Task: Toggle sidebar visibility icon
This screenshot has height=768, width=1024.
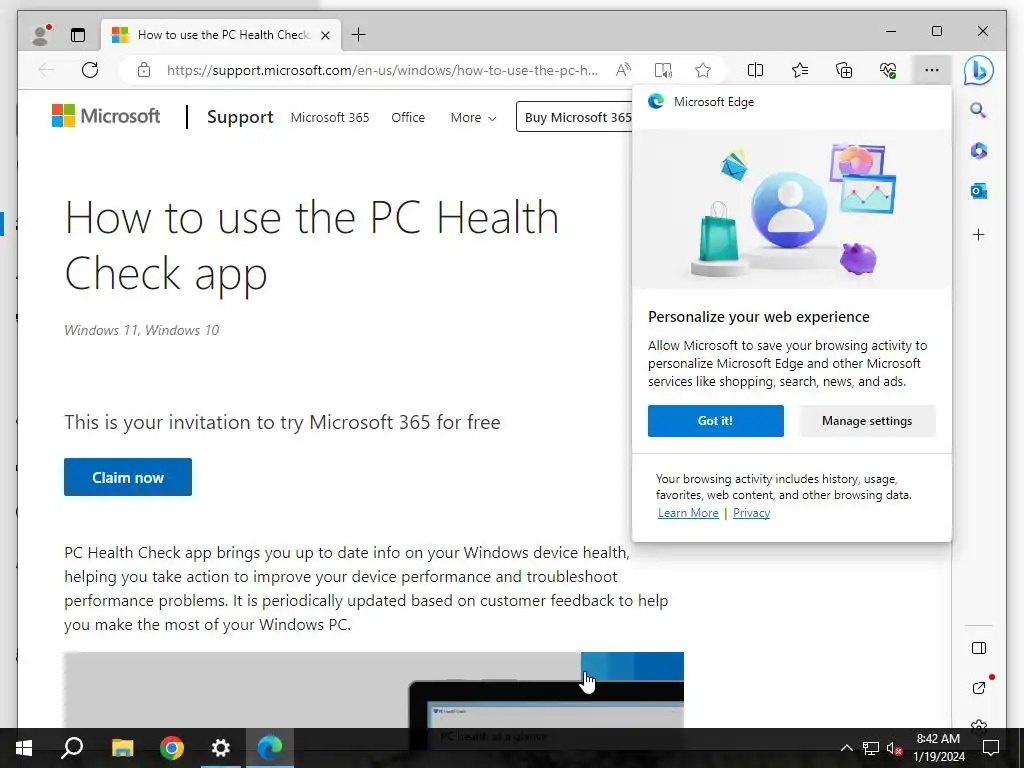Action: click(978, 648)
